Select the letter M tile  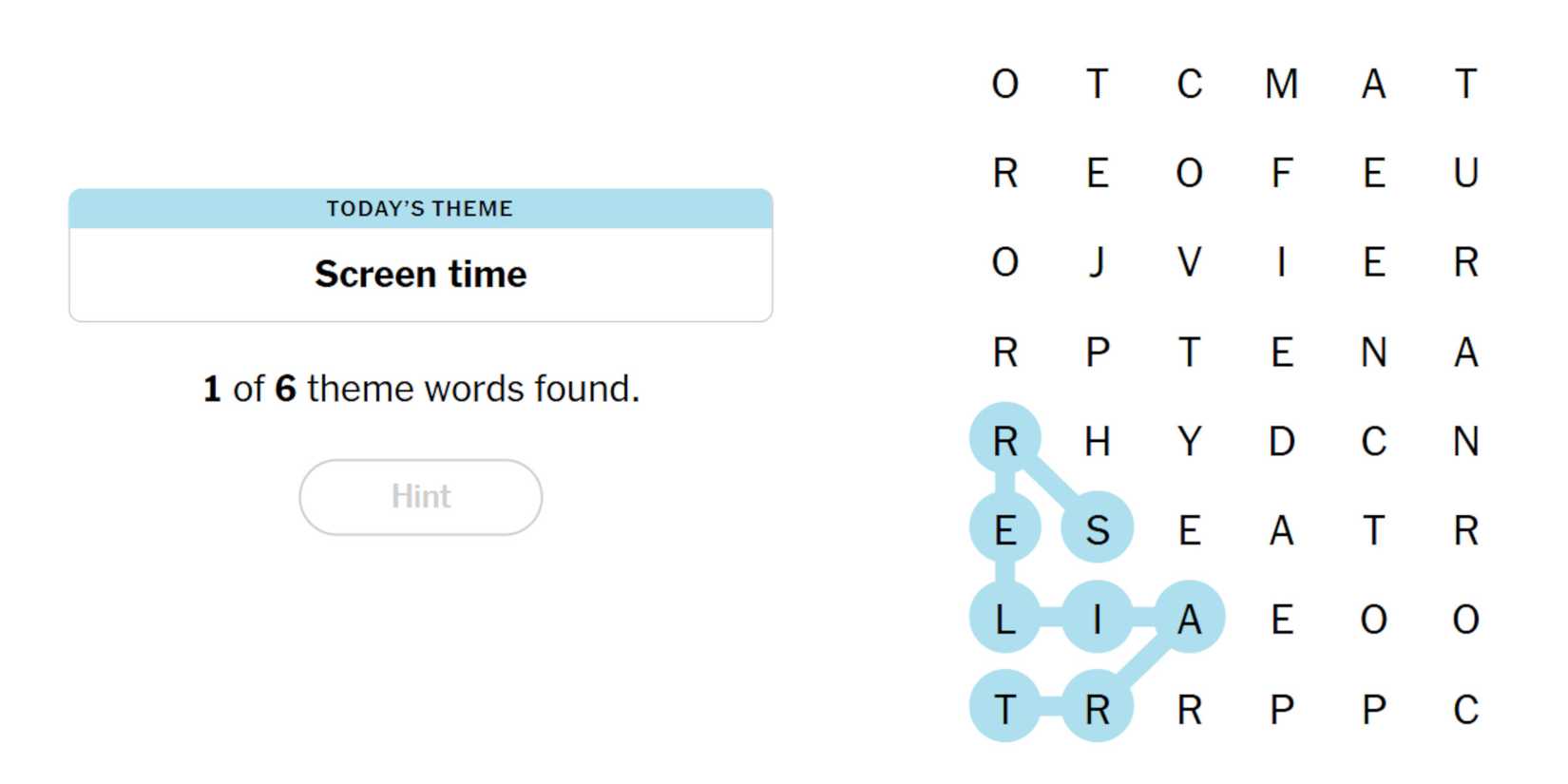(x=1281, y=85)
